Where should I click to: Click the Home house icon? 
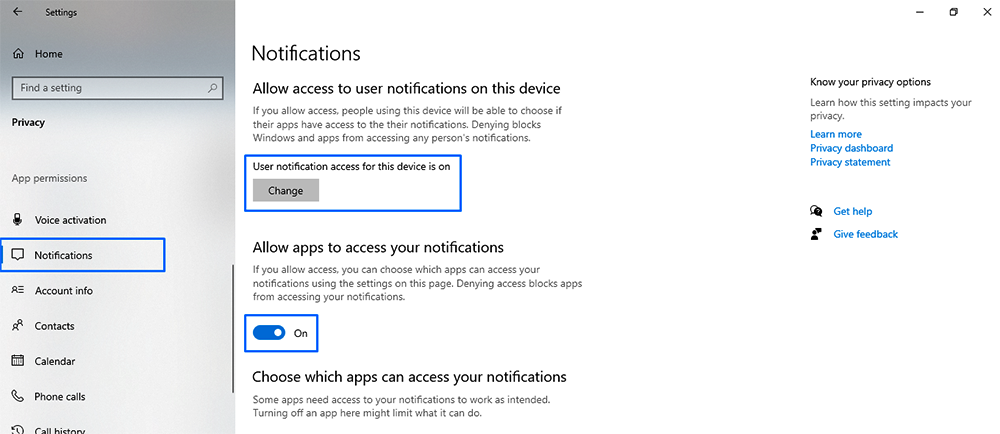(18, 54)
